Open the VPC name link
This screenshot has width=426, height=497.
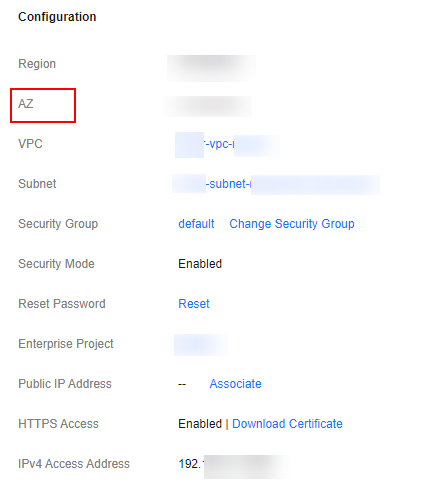point(227,144)
